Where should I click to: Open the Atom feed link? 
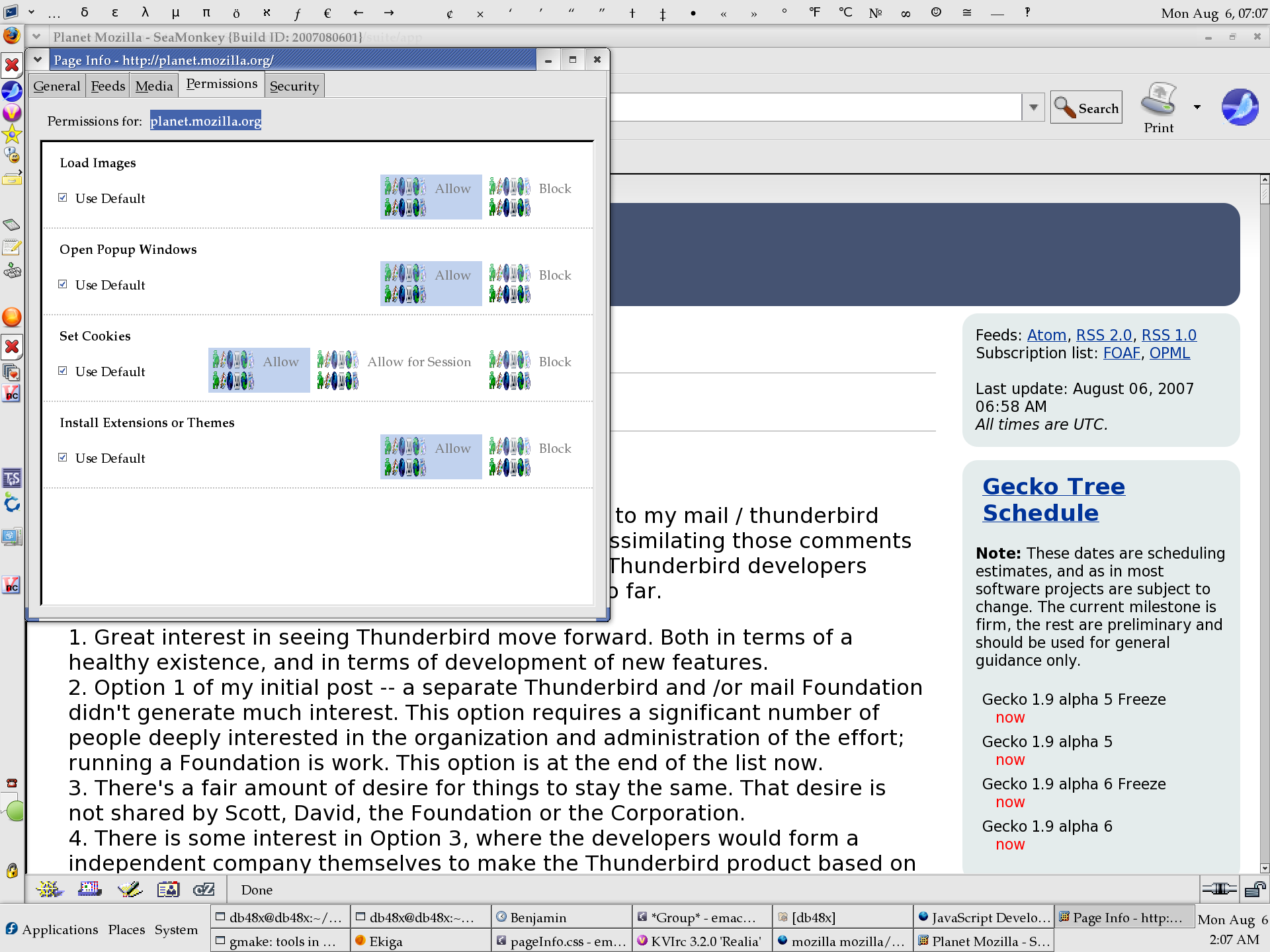[1046, 335]
